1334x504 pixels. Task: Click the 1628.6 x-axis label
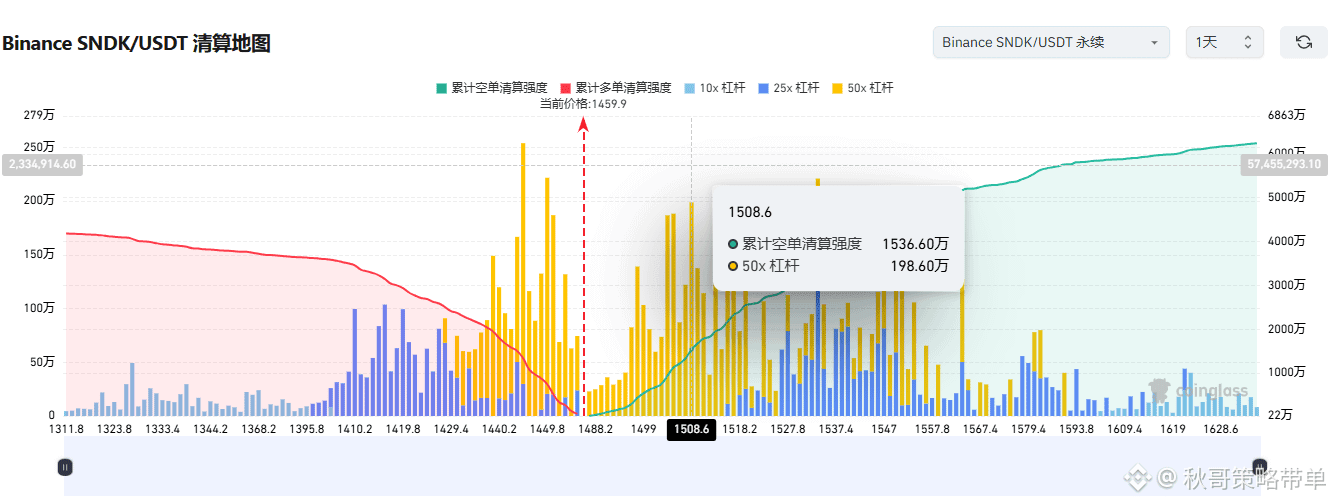point(1221,429)
